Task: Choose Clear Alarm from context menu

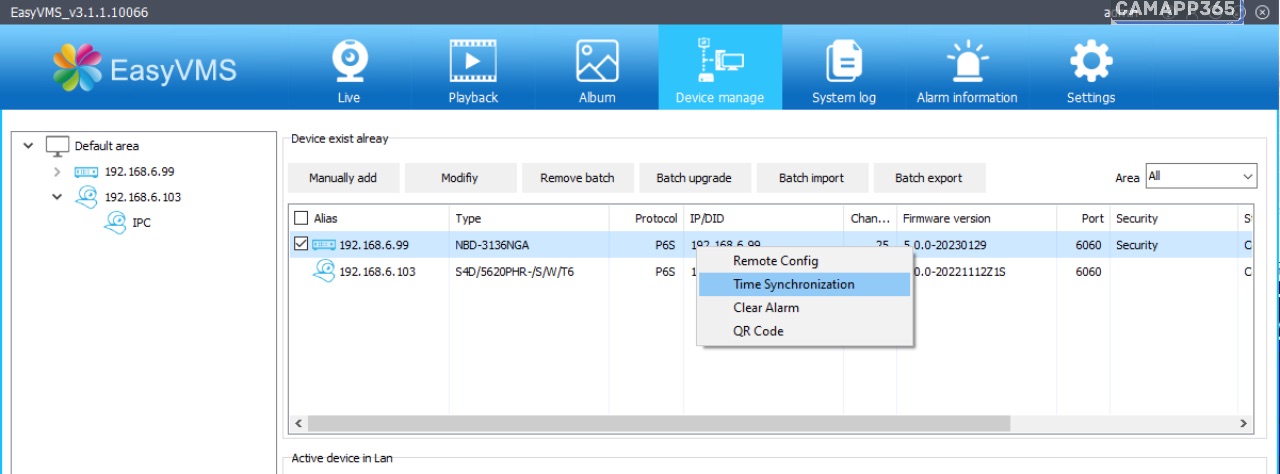Action: (x=805, y=308)
